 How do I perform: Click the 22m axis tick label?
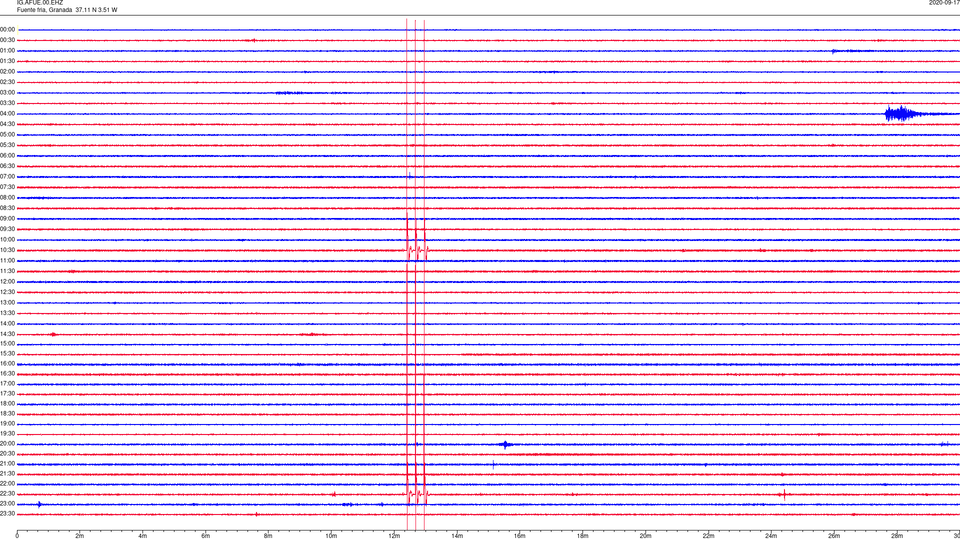click(x=708, y=536)
